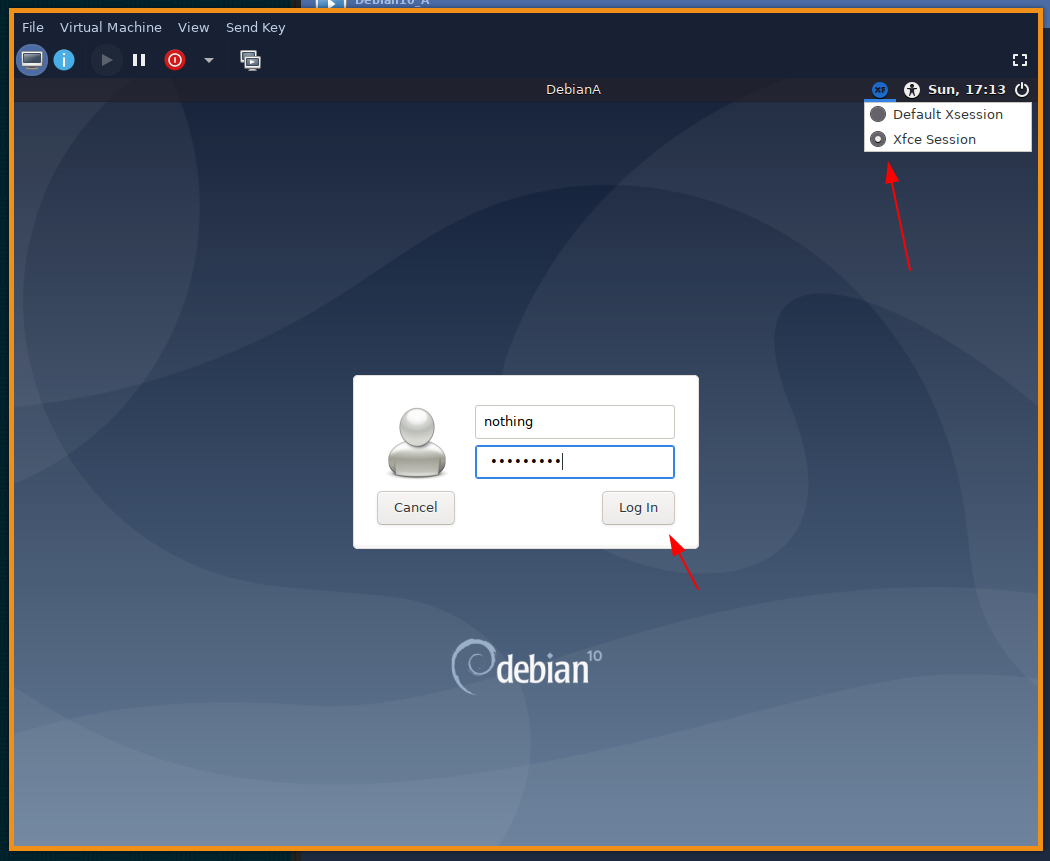Click the password input field
The image size is (1050, 861).
pyautogui.click(x=575, y=462)
